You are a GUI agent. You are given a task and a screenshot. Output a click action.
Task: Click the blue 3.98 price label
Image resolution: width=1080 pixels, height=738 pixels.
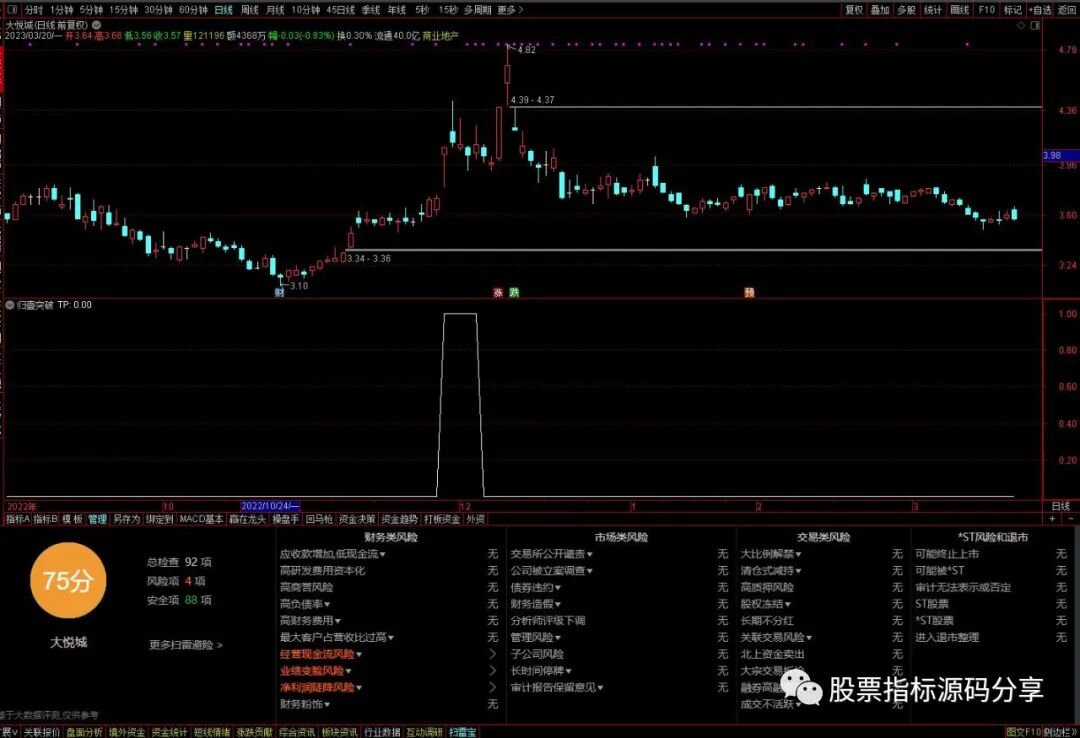point(1060,156)
